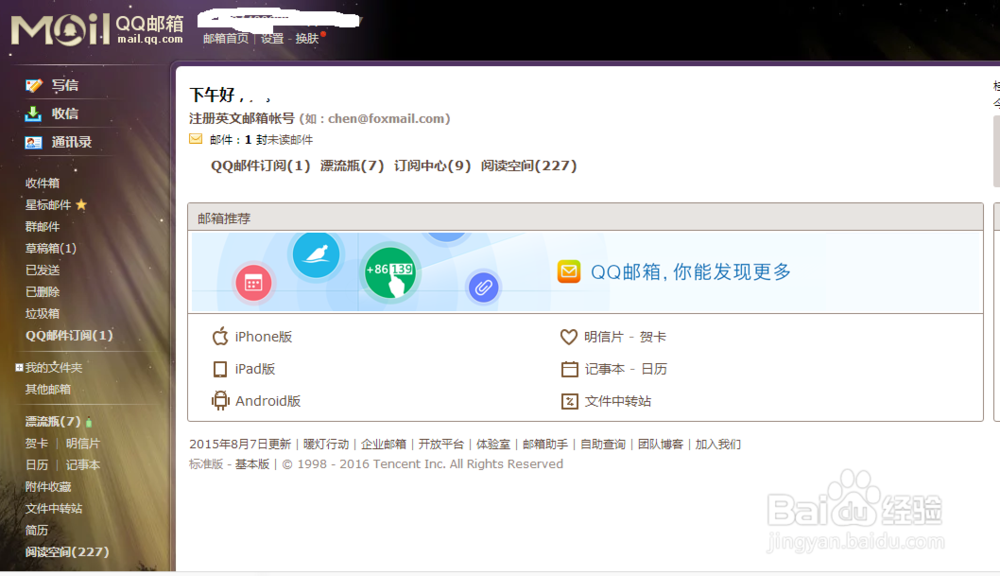The width and height of the screenshot is (1000, 576).
Task: Click 文件中转站 link in recommendations
Action: pos(618,401)
